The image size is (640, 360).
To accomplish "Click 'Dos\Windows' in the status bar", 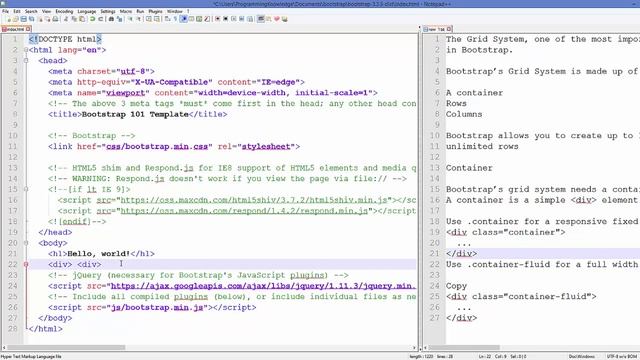I will (581, 357).
